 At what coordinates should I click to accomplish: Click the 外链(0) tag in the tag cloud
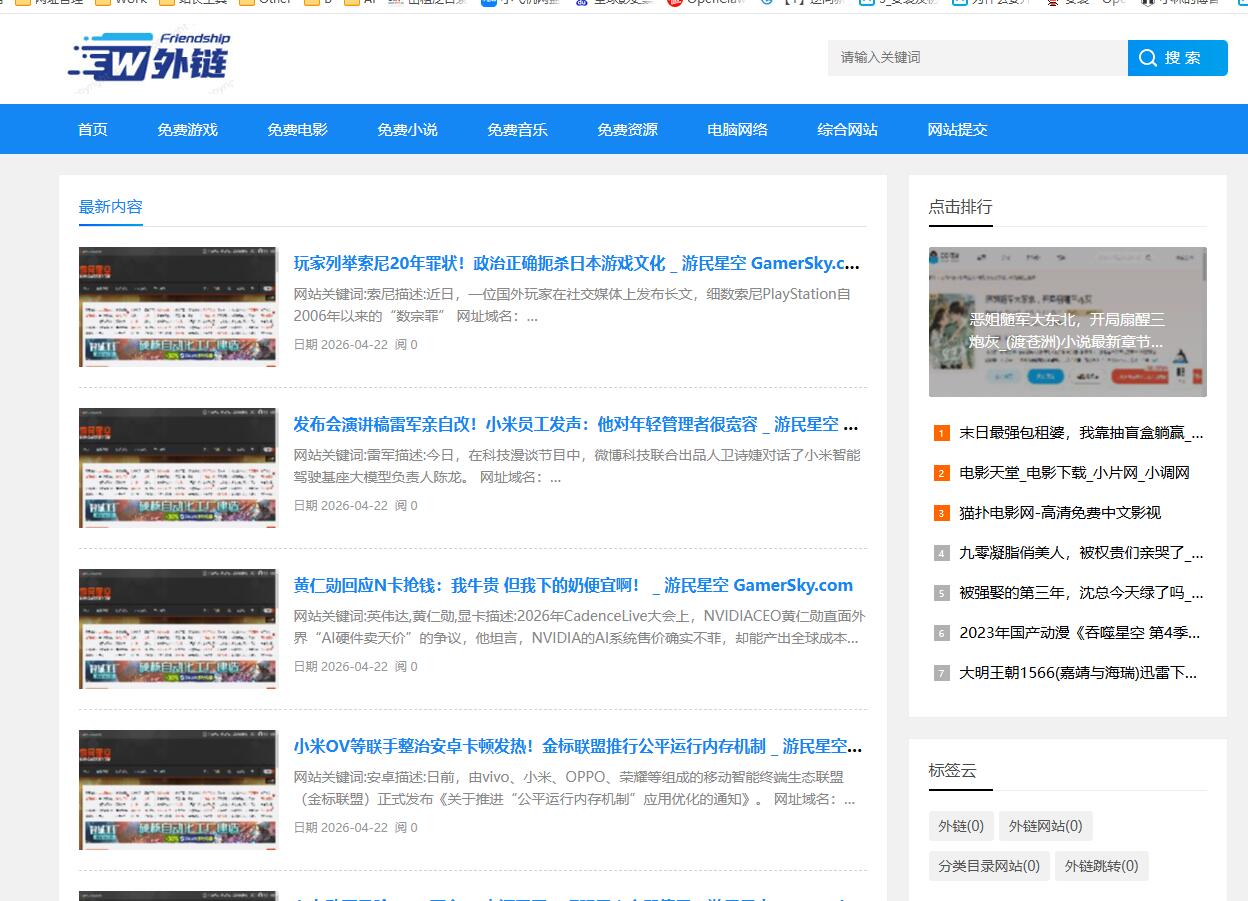pyautogui.click(x=961, y=826)
